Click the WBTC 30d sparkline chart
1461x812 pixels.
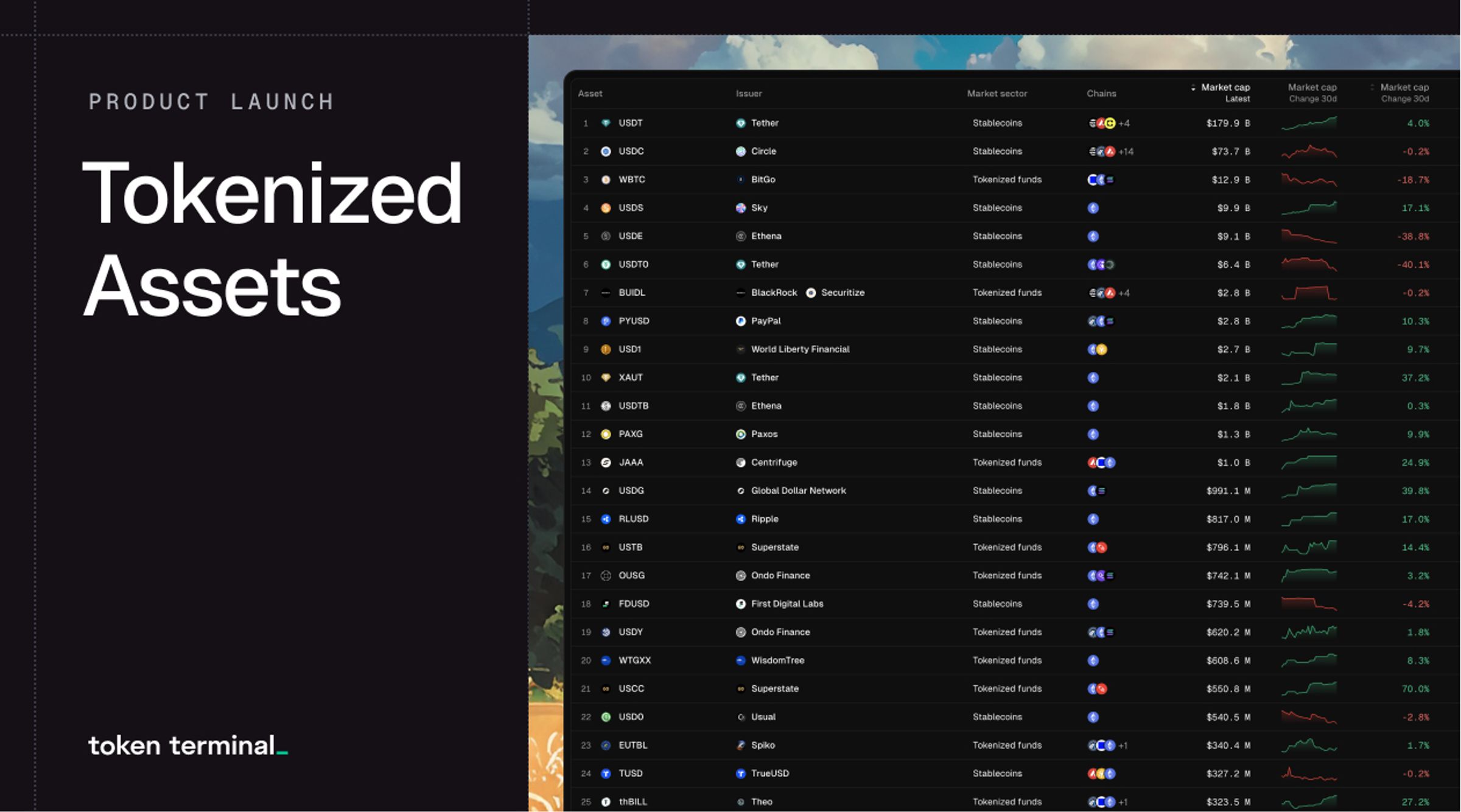click(x=1309, y=180)
